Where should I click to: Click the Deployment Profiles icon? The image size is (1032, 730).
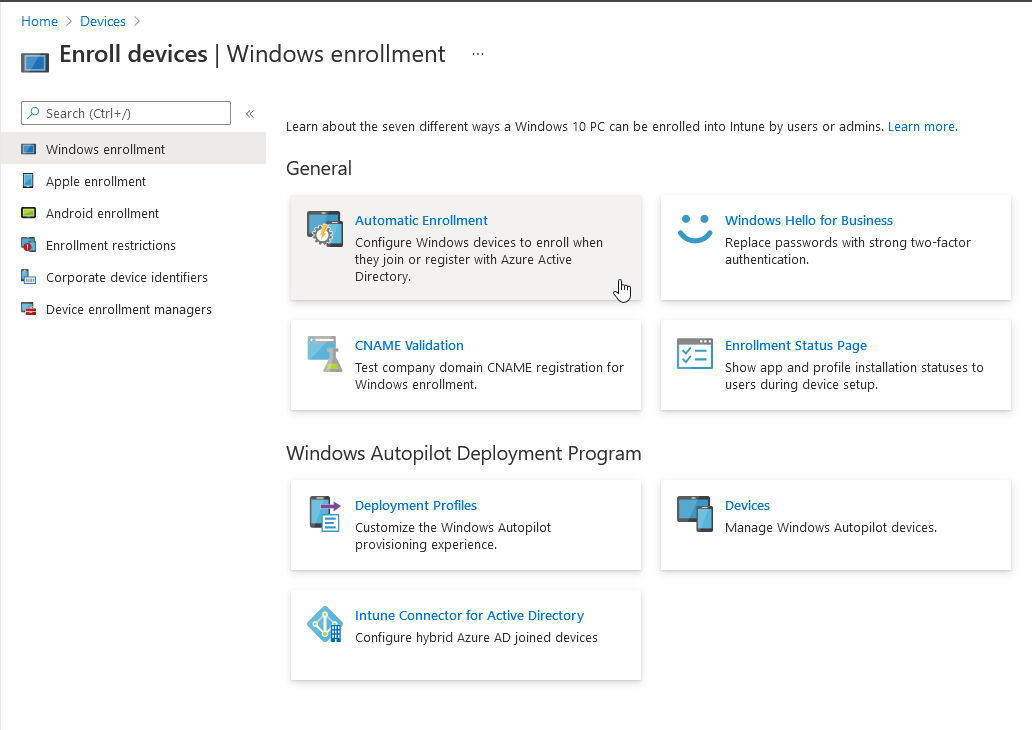(325, 513)
